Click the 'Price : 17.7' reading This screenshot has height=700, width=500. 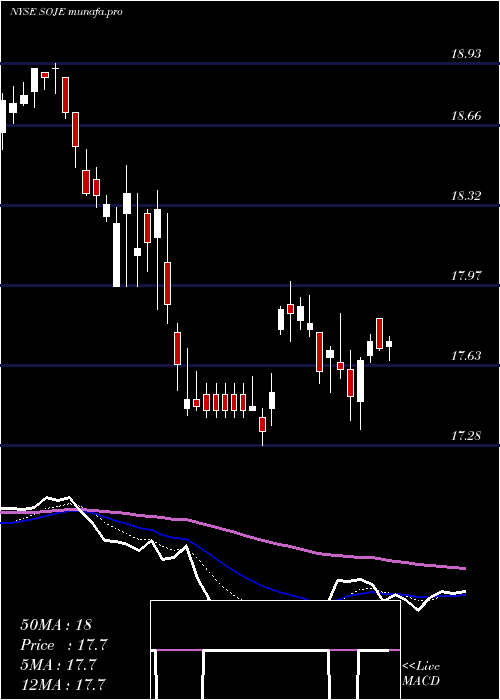[64, 645]
